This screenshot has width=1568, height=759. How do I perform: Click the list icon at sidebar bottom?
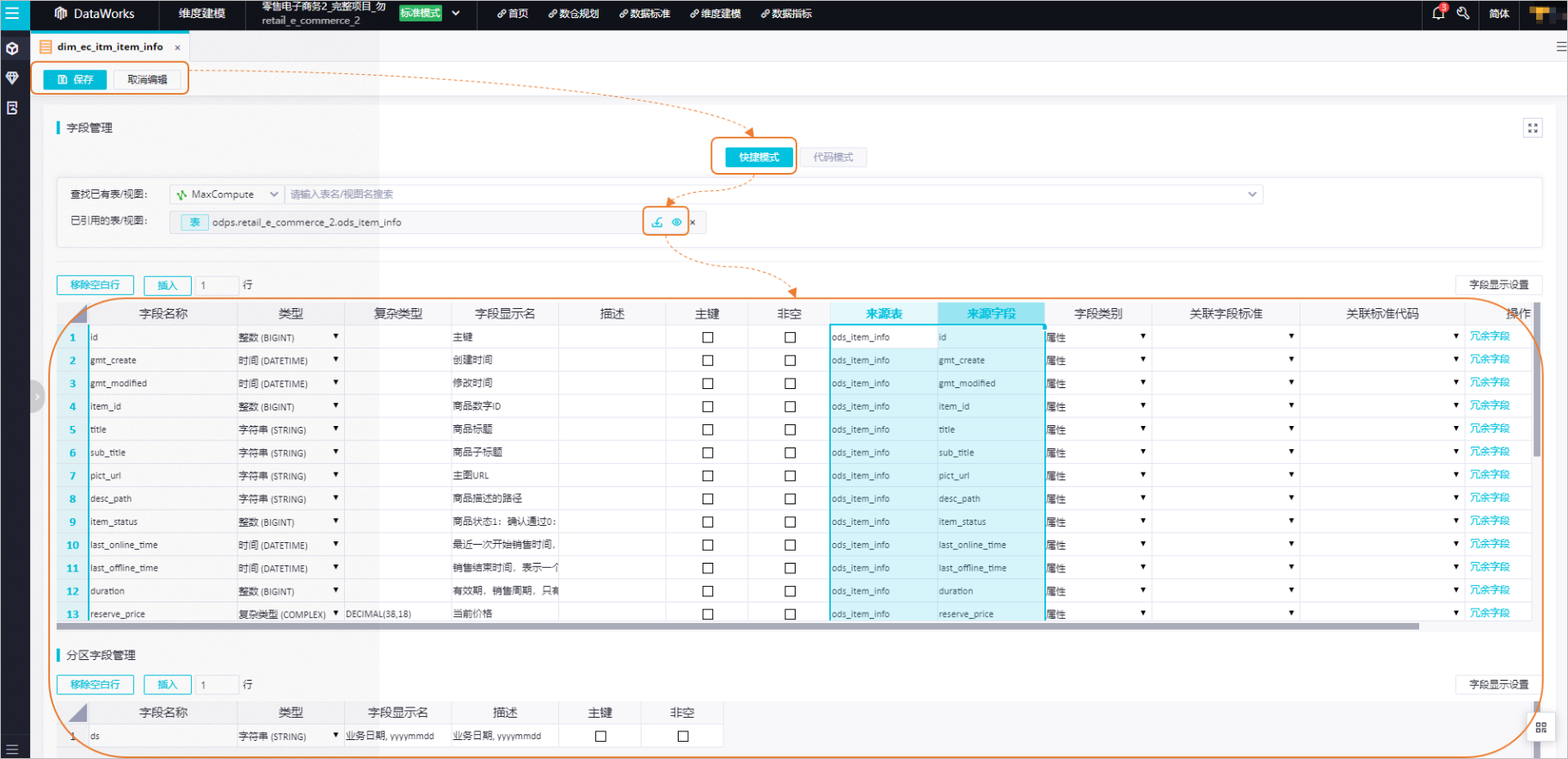12,749
